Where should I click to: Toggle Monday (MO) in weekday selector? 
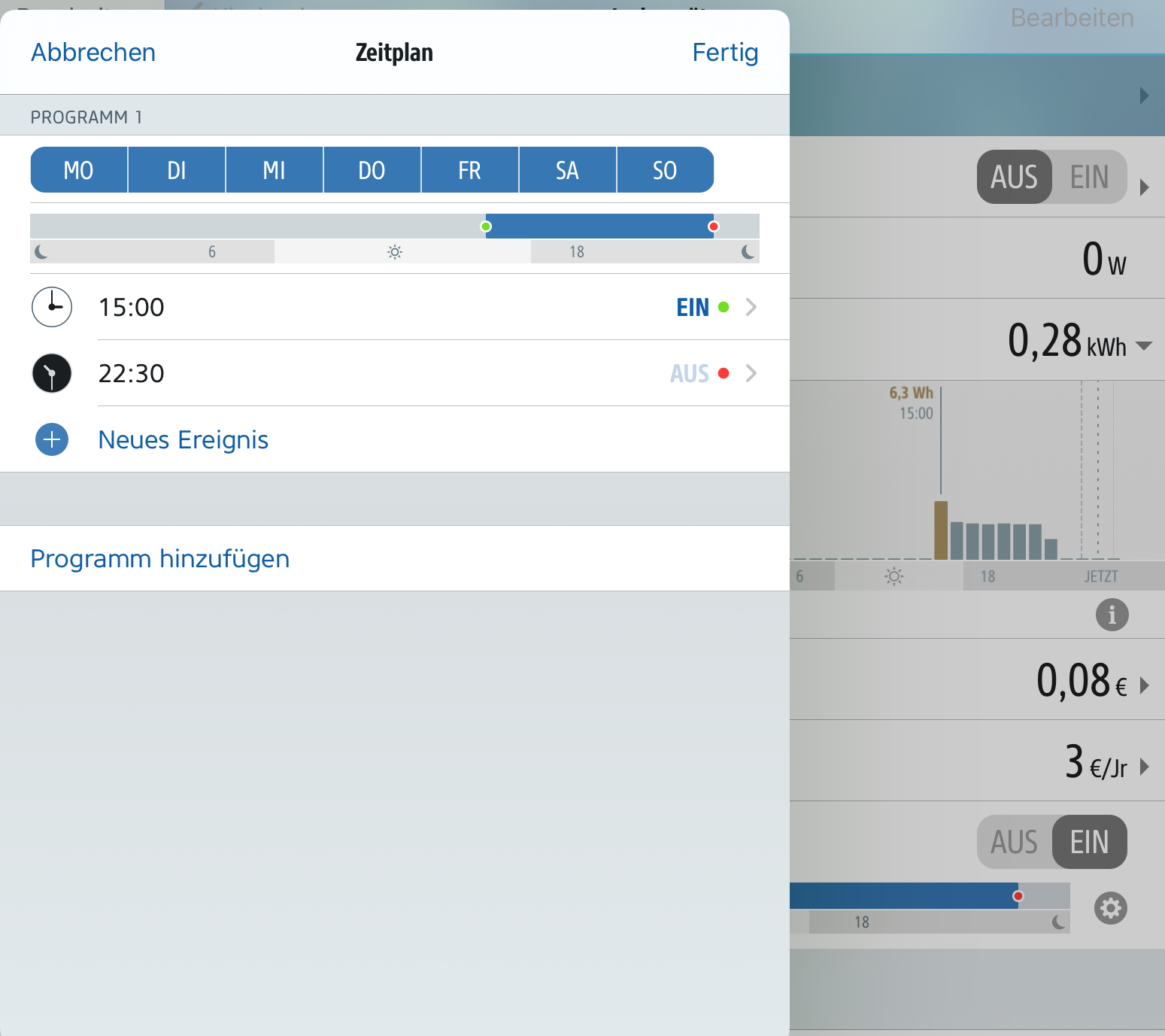[79, 170]
